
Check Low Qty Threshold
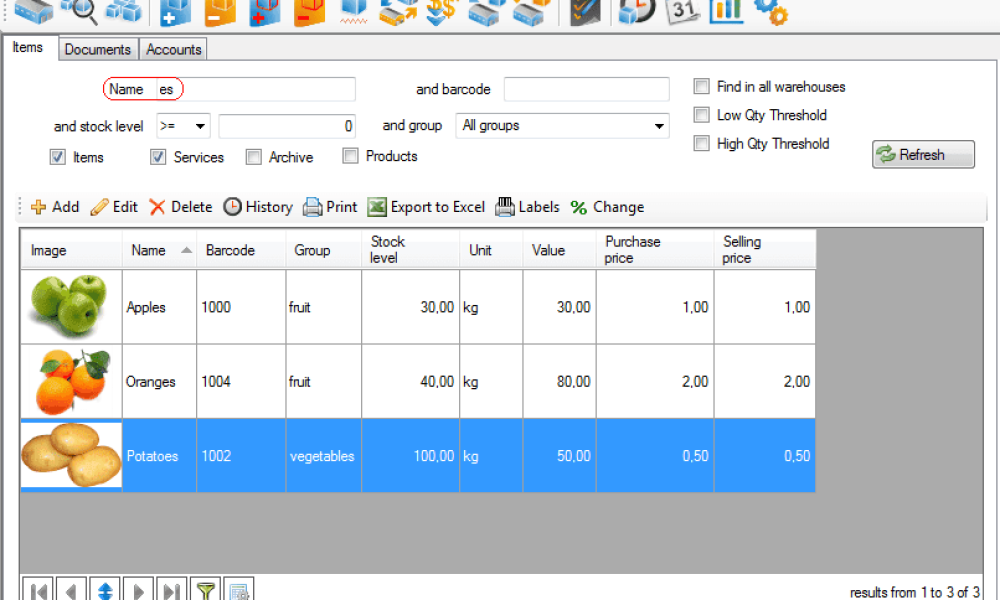(x=702, y=115)
